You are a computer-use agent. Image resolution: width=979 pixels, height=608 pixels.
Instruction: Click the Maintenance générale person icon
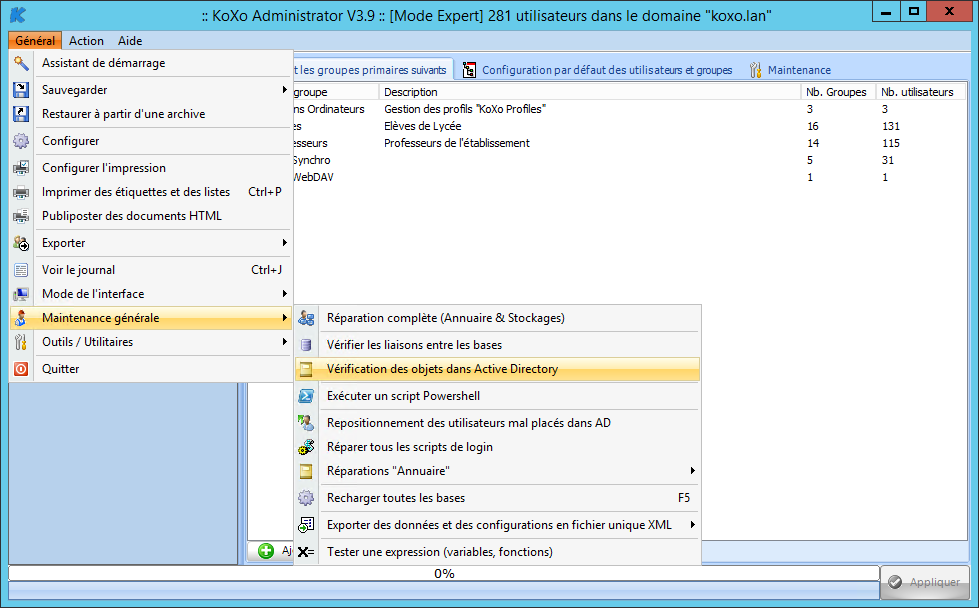pos(21,318)
